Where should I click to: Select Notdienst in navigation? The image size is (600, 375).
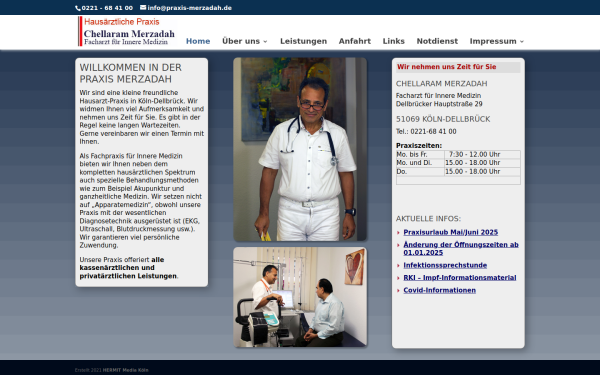click(437, 41)
